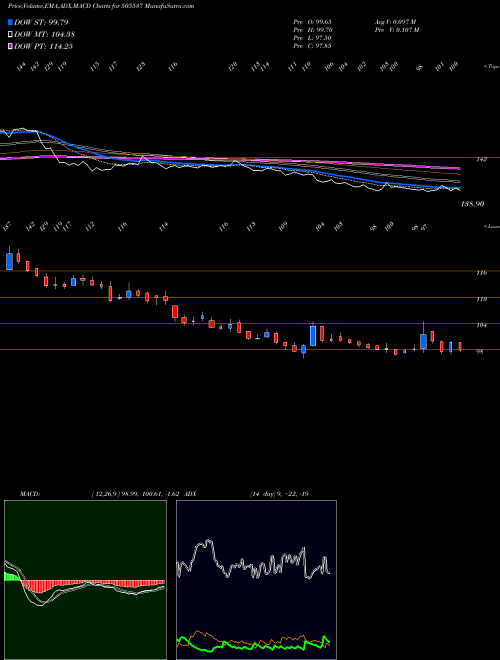Click the green positive MACD histogram bars
Image resolution: width=500 pixels, height=660 pixels.
[12, 577]
